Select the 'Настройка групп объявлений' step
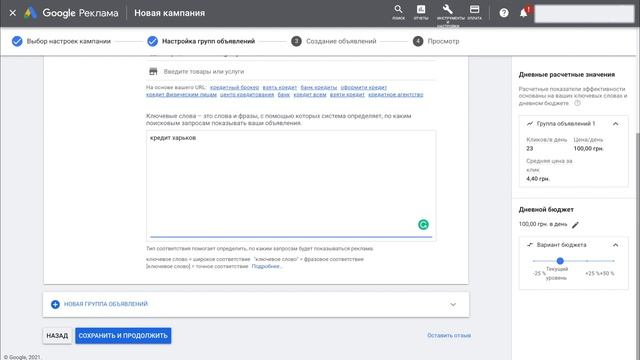The image size is (640, 360). click(201, 41)
